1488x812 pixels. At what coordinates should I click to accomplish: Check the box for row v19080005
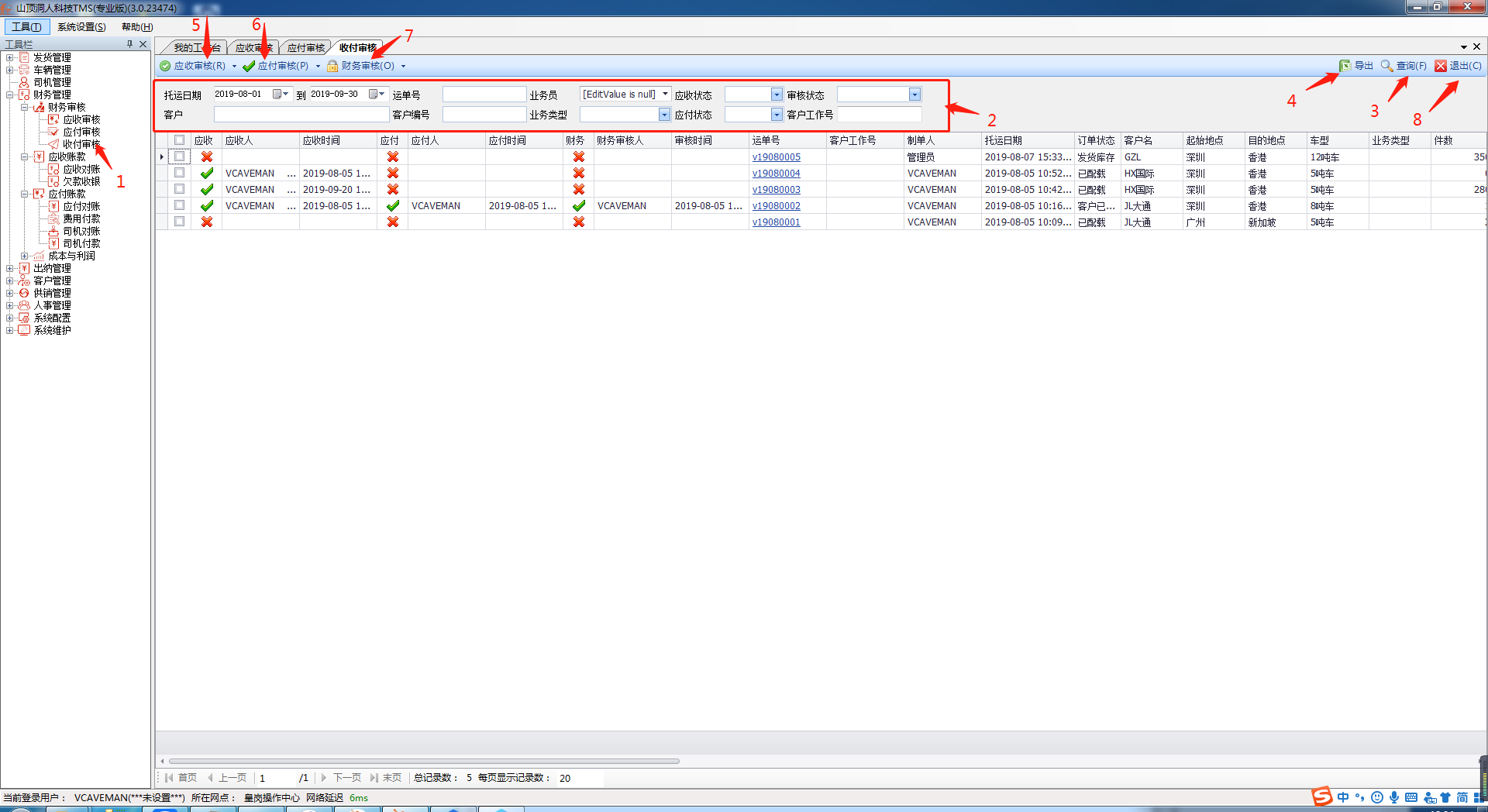tap(180, 157)
